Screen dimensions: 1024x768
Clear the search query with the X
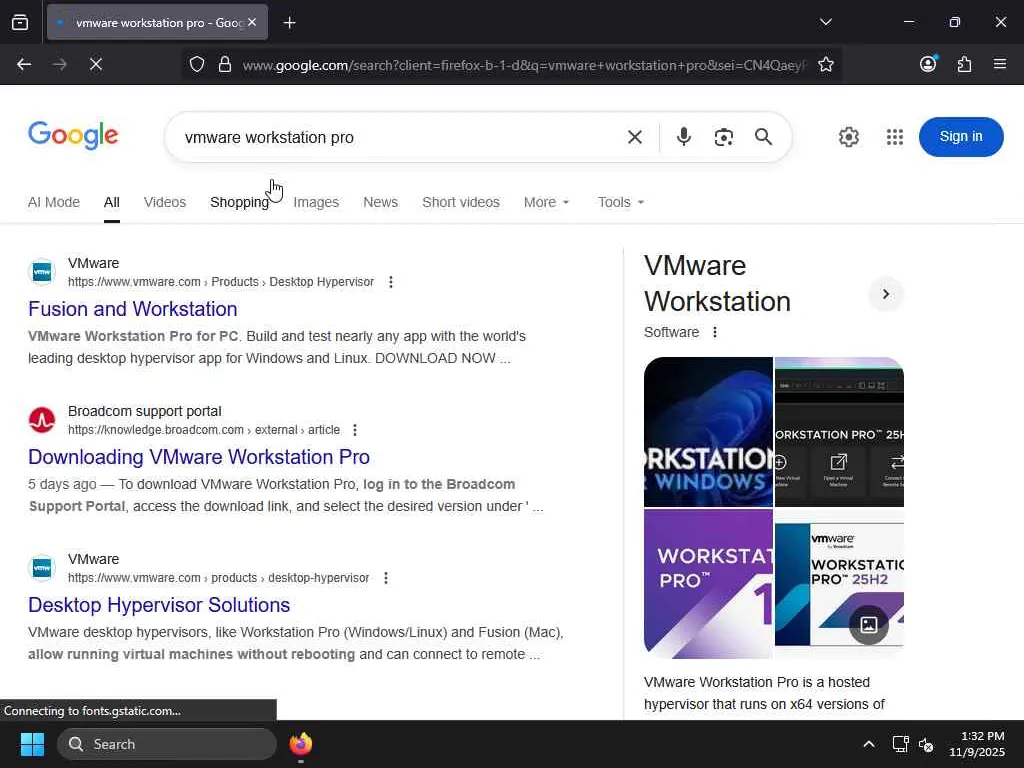[634, 137]
